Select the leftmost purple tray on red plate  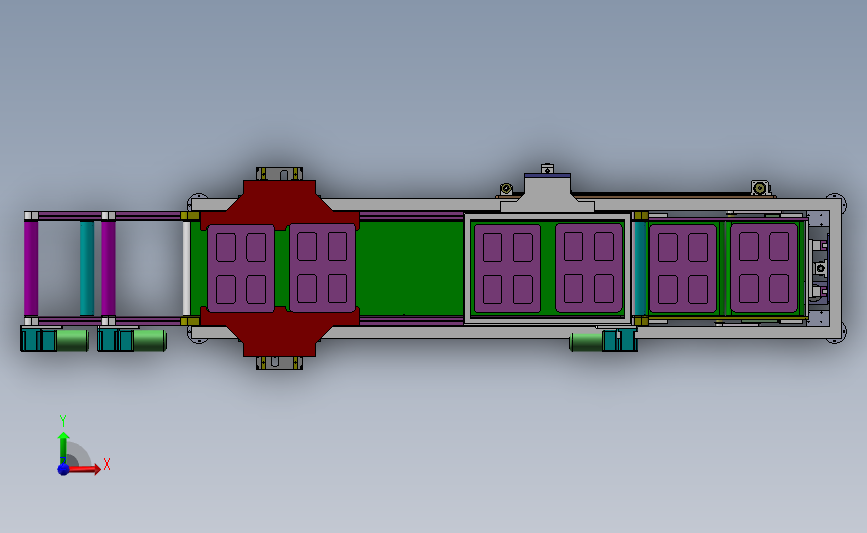241,268
